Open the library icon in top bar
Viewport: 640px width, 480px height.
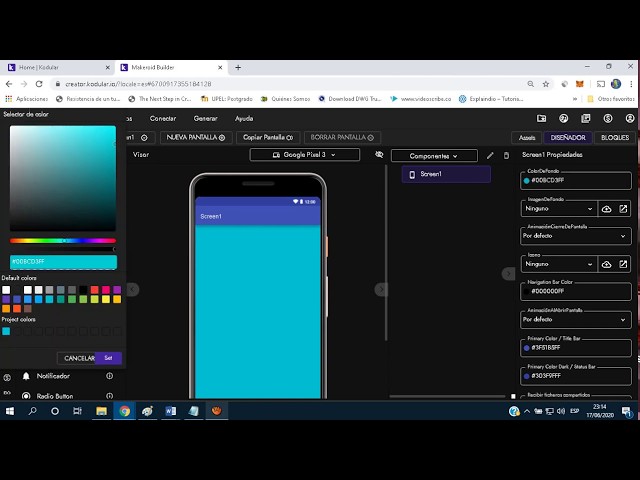coord(585,118)
